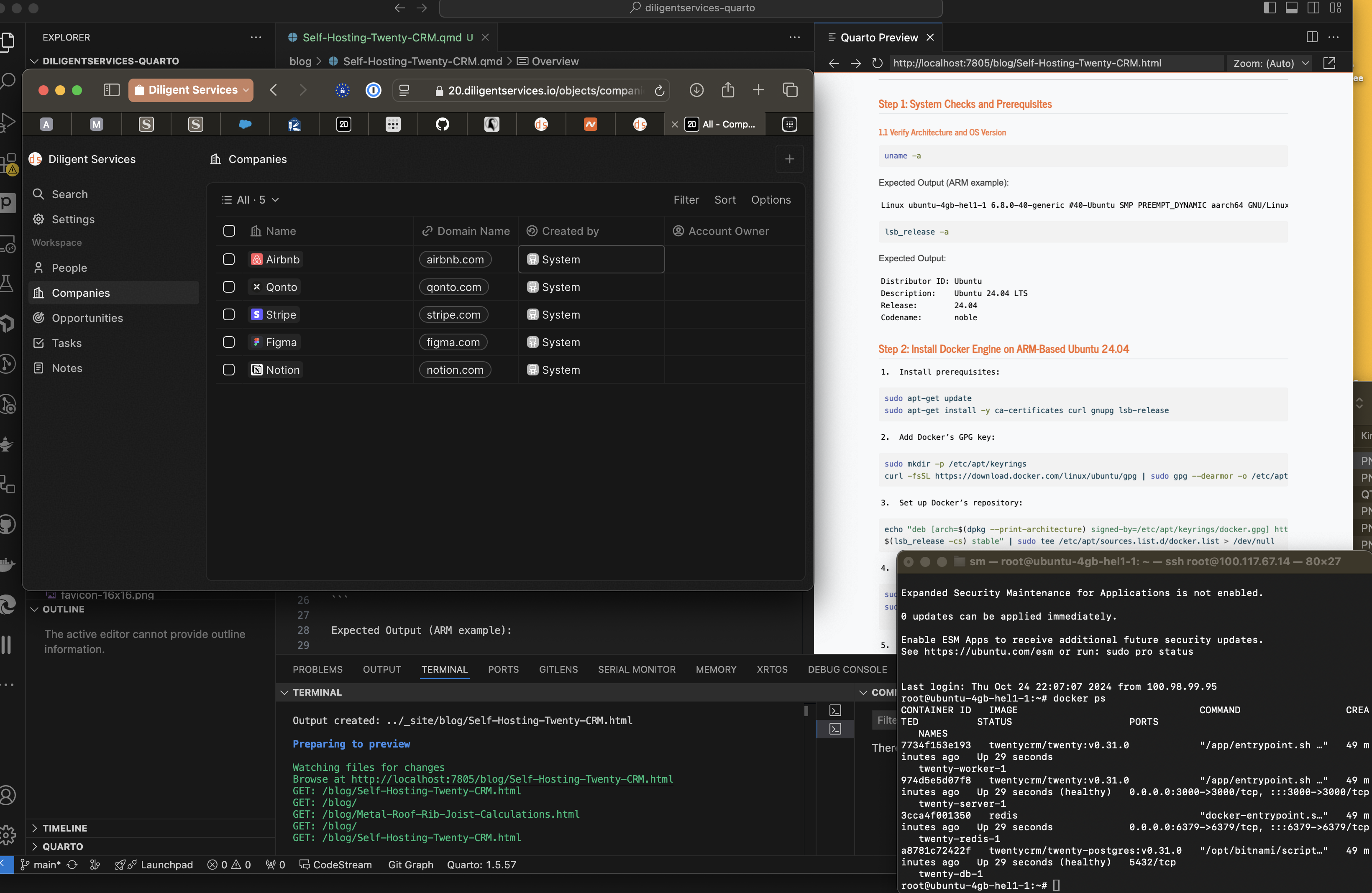
Task: Click main* git branch in status bar
Action: click(40, 865)
